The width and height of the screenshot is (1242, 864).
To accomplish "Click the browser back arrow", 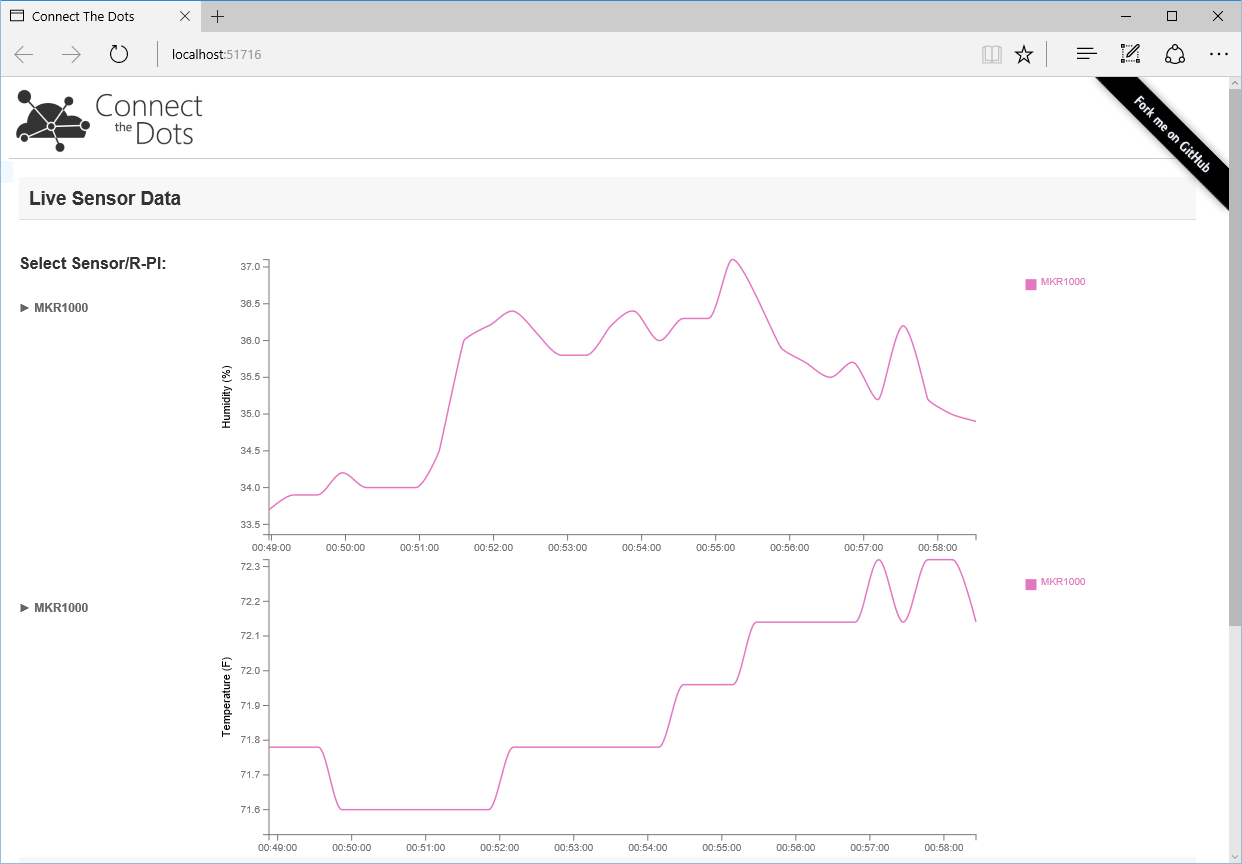I will tap(23, 54).
